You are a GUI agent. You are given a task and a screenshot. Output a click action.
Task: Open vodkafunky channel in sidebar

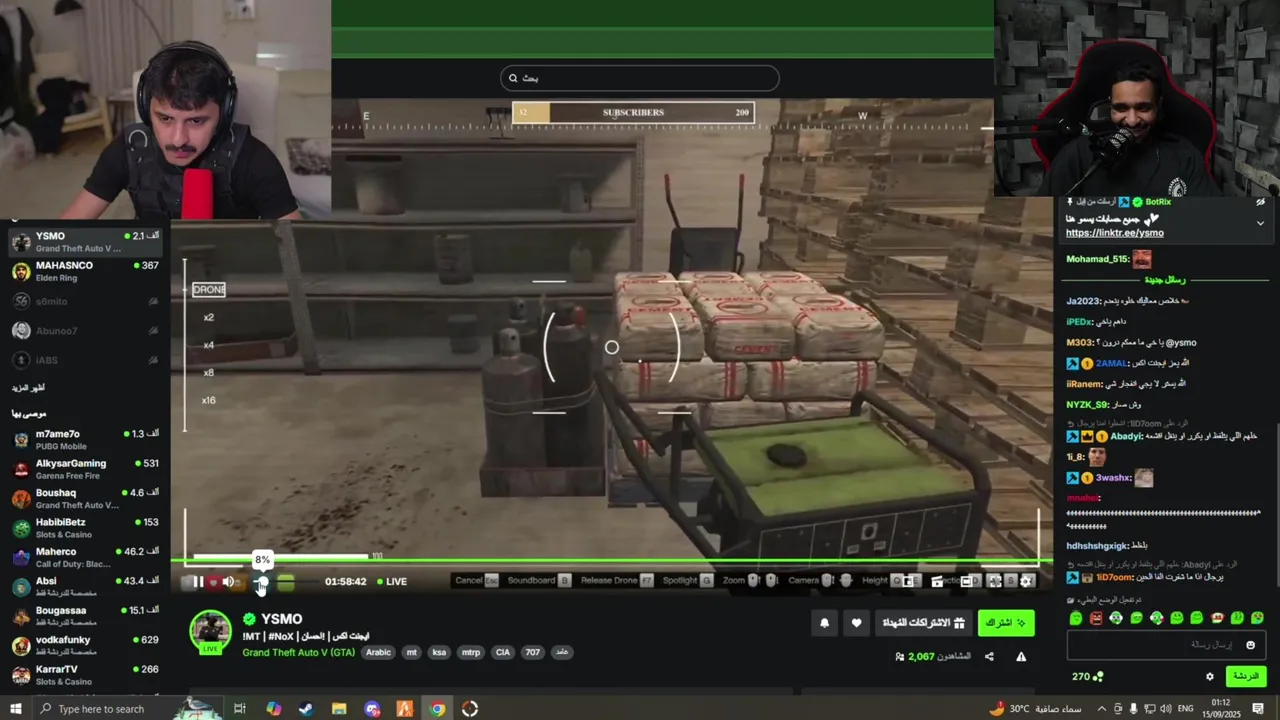tap(85, 645)
